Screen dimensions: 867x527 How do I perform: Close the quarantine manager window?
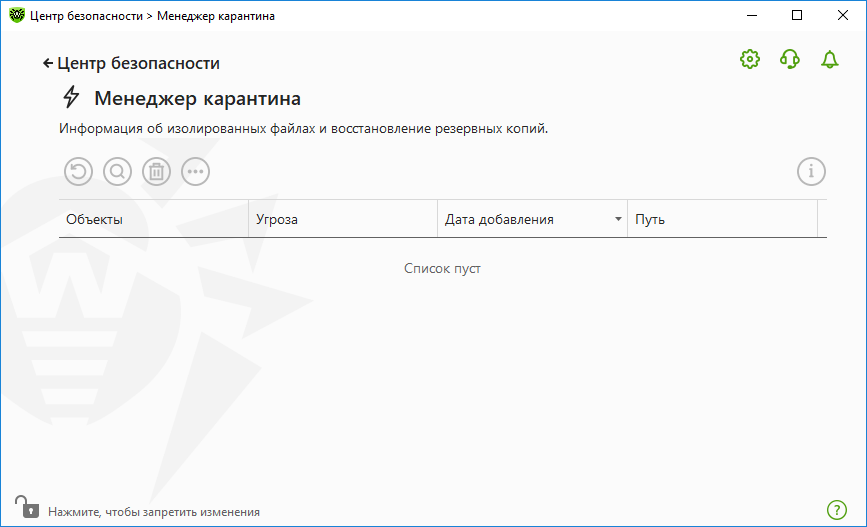click(843, 15)
